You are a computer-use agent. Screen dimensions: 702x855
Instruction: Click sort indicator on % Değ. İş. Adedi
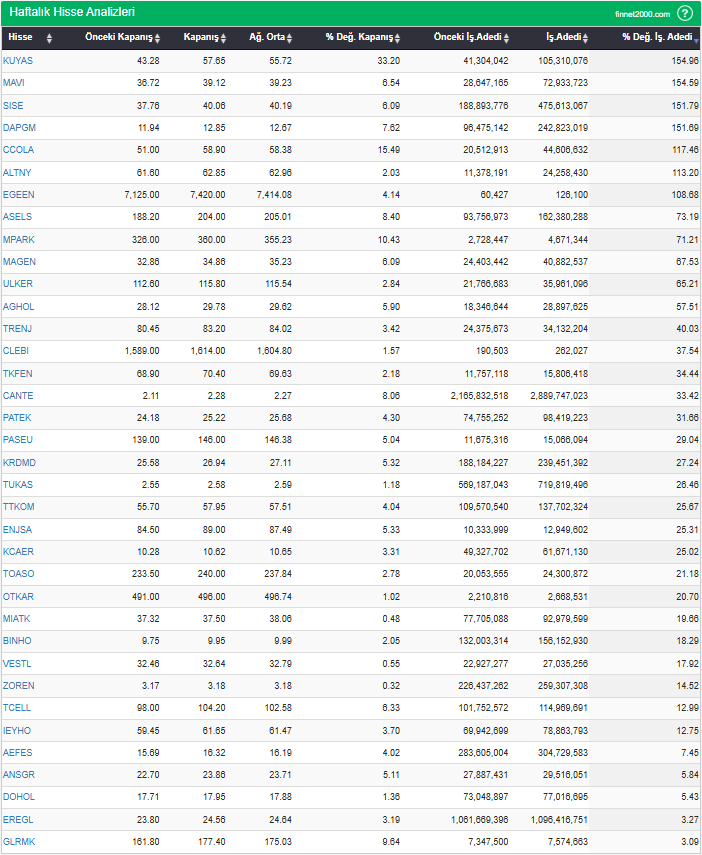coord(696,38)
